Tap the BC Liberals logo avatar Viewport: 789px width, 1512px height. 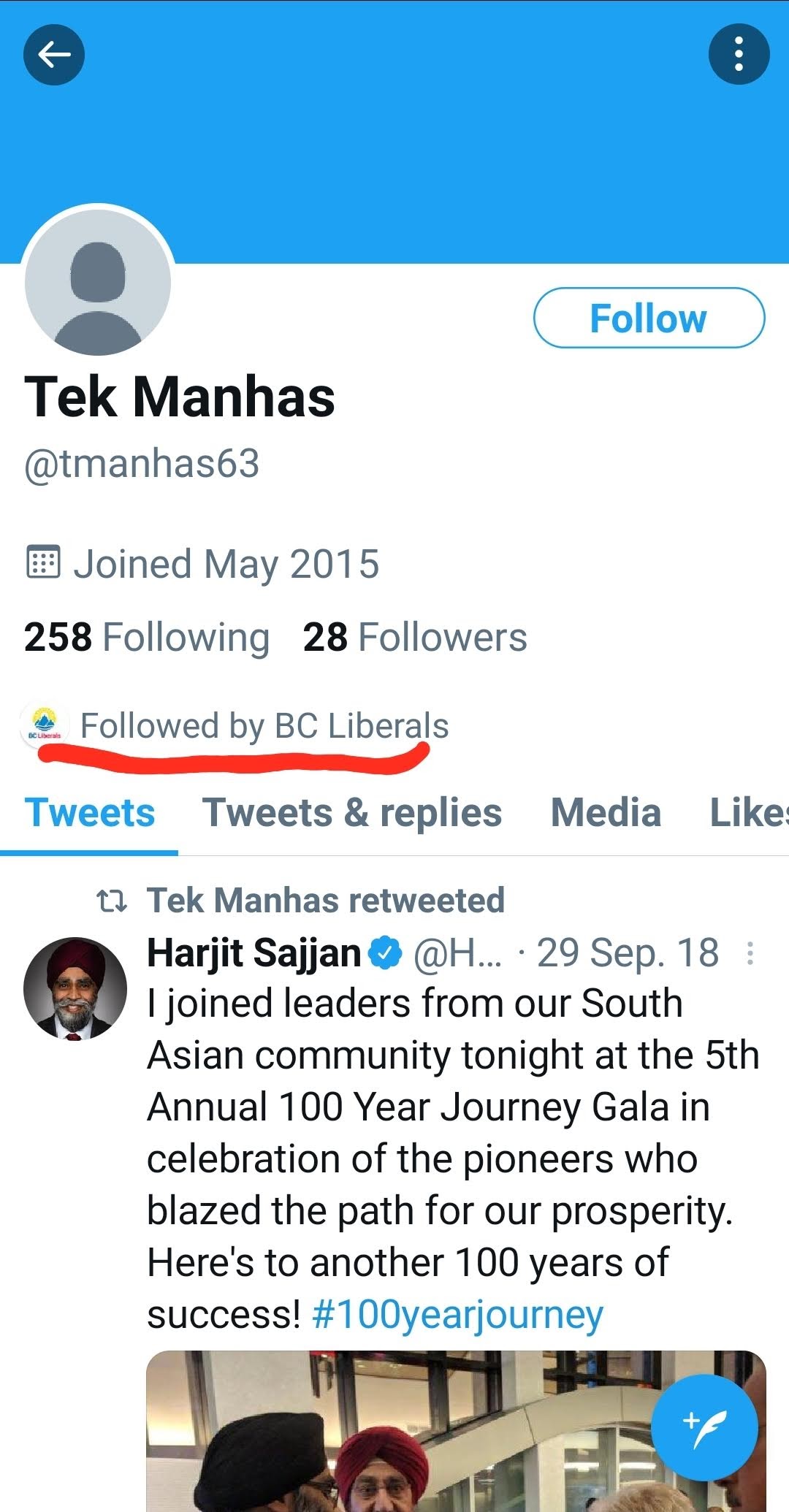(x=45, y=725)
